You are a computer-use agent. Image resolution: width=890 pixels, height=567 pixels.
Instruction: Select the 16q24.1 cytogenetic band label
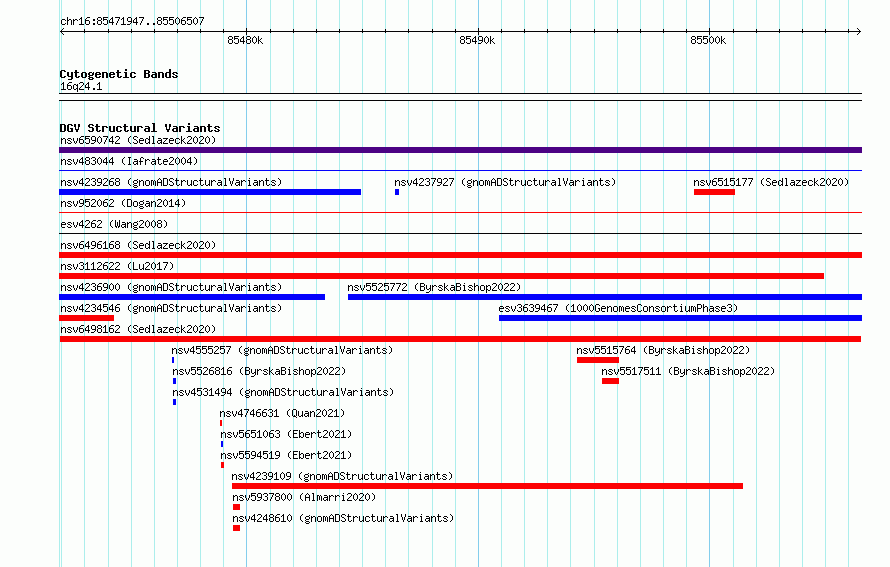(81, 87)
